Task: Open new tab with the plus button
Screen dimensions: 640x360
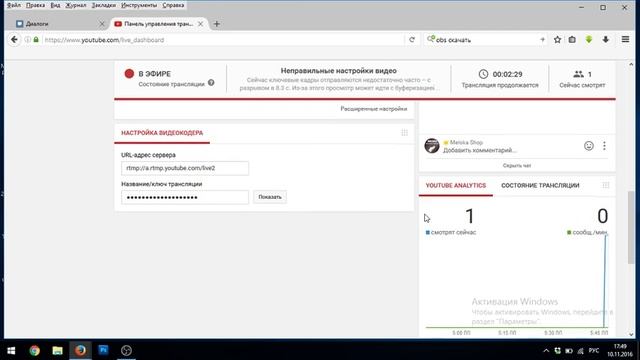Action: point(217,24)
